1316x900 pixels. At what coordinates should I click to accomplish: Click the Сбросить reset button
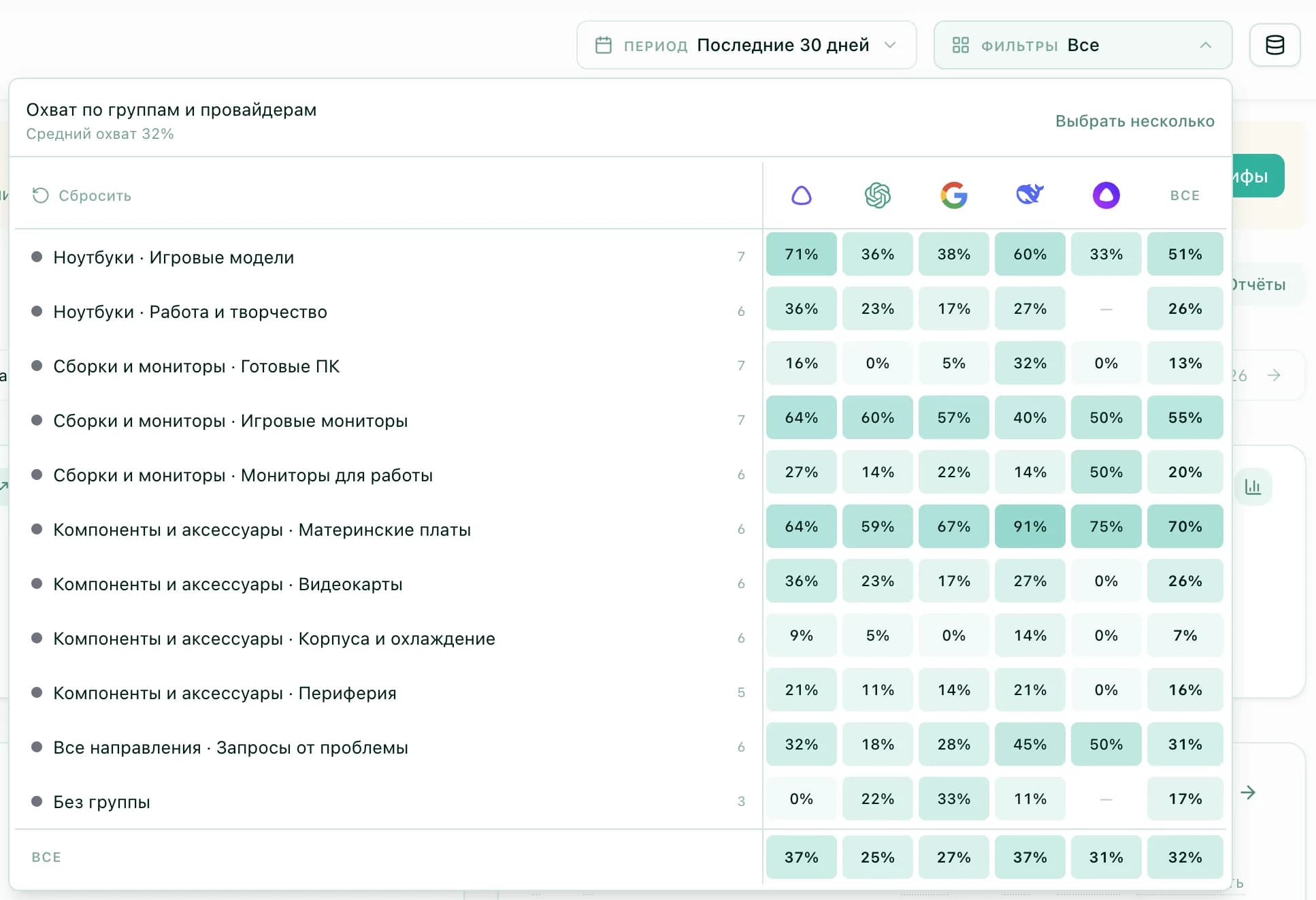(x=82, y=195)
